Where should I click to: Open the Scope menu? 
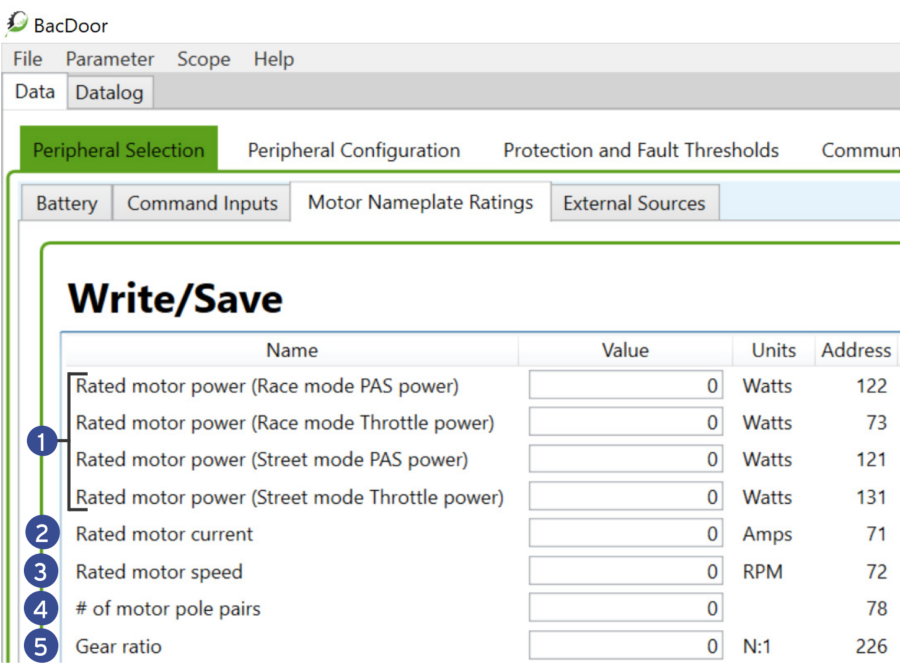(203, 59)
